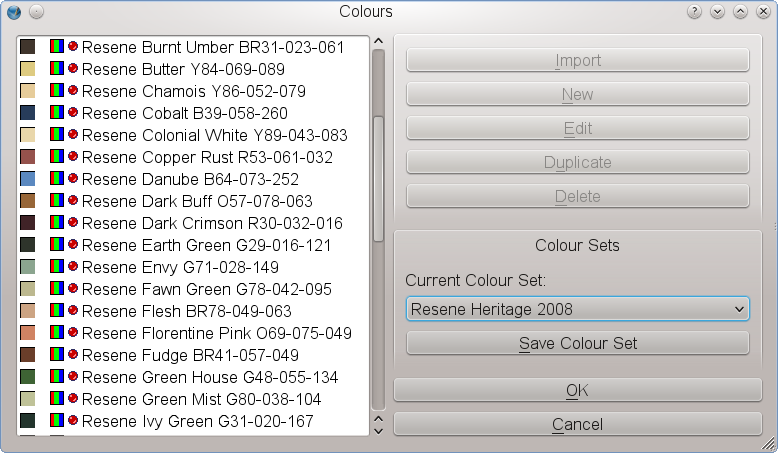Open the Current Colour Set dropdown

point(578,309)
